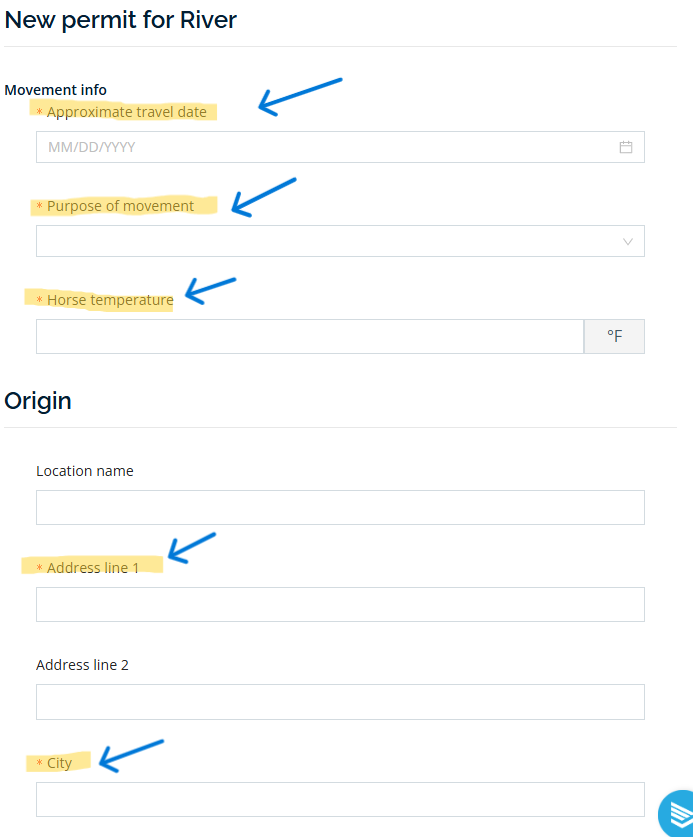This screenshot has width=693, height=837.
Task: Click the Horse temperature label
Action: pos(109,300)
